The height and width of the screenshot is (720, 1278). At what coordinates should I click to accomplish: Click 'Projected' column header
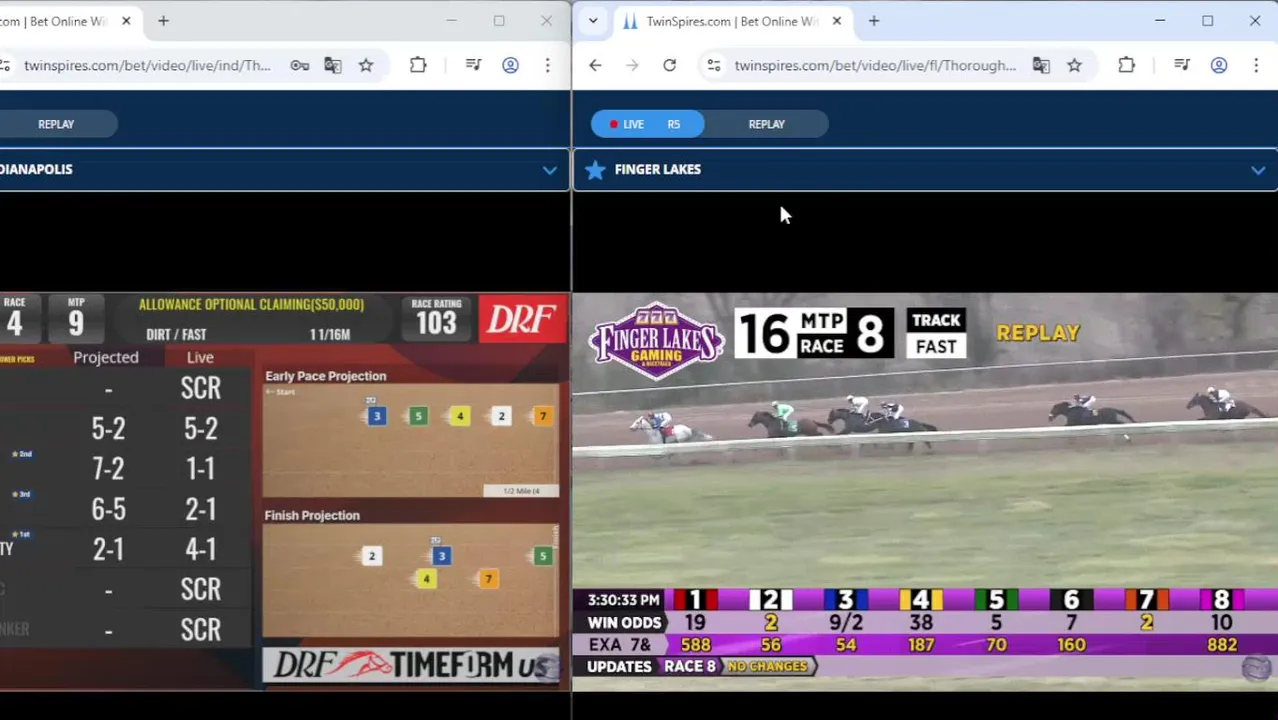[106, 358]
